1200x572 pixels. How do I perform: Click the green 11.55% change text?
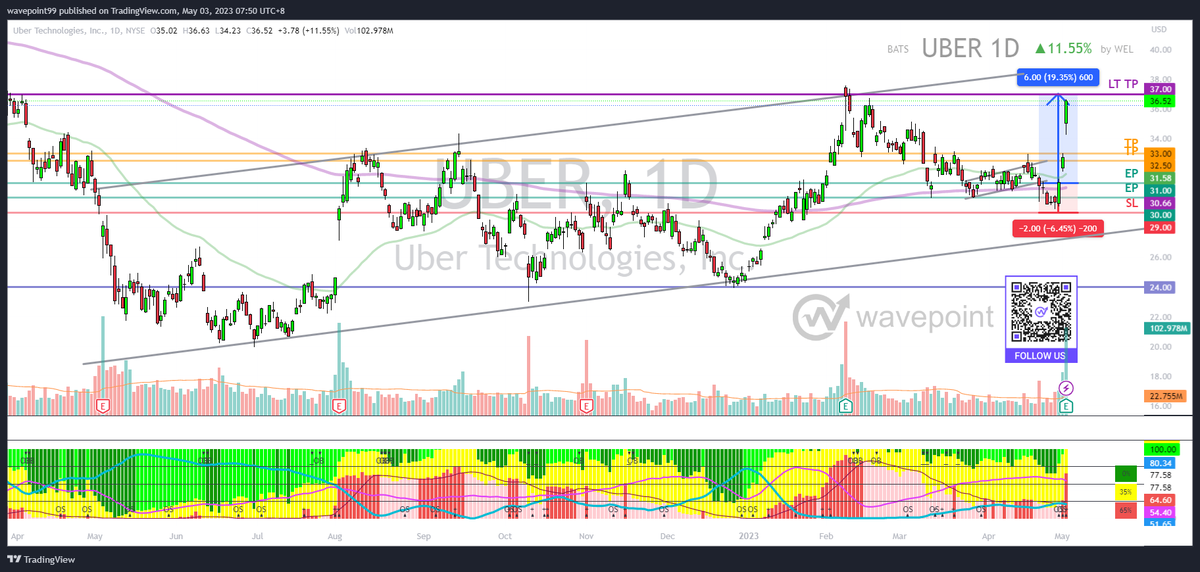click(x=1063, y=48)
